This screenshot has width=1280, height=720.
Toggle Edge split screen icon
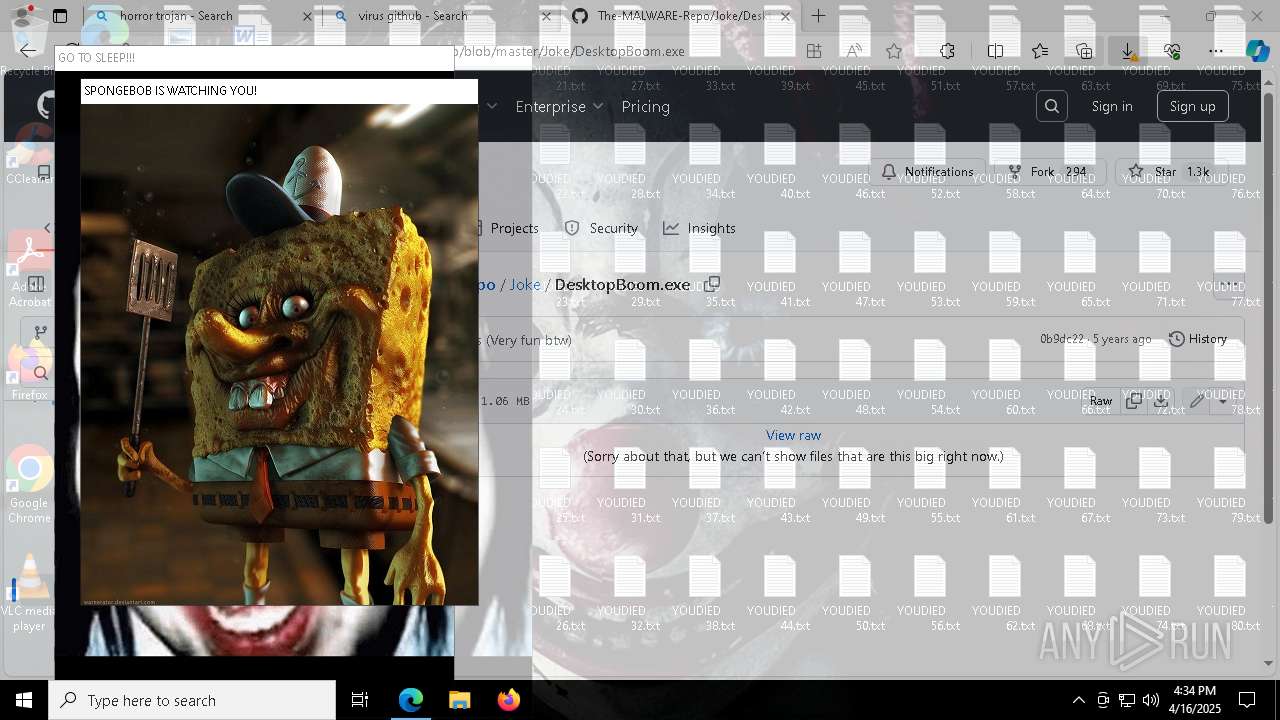[995, 51]
